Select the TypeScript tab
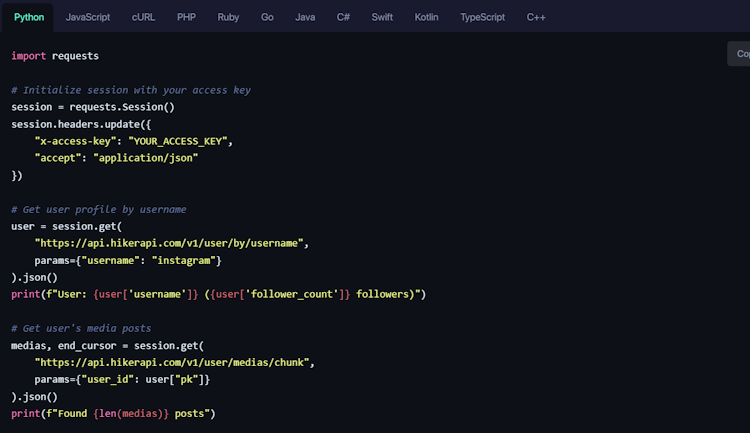Screen dimensions: 750x433 click(x=483, y=18)
